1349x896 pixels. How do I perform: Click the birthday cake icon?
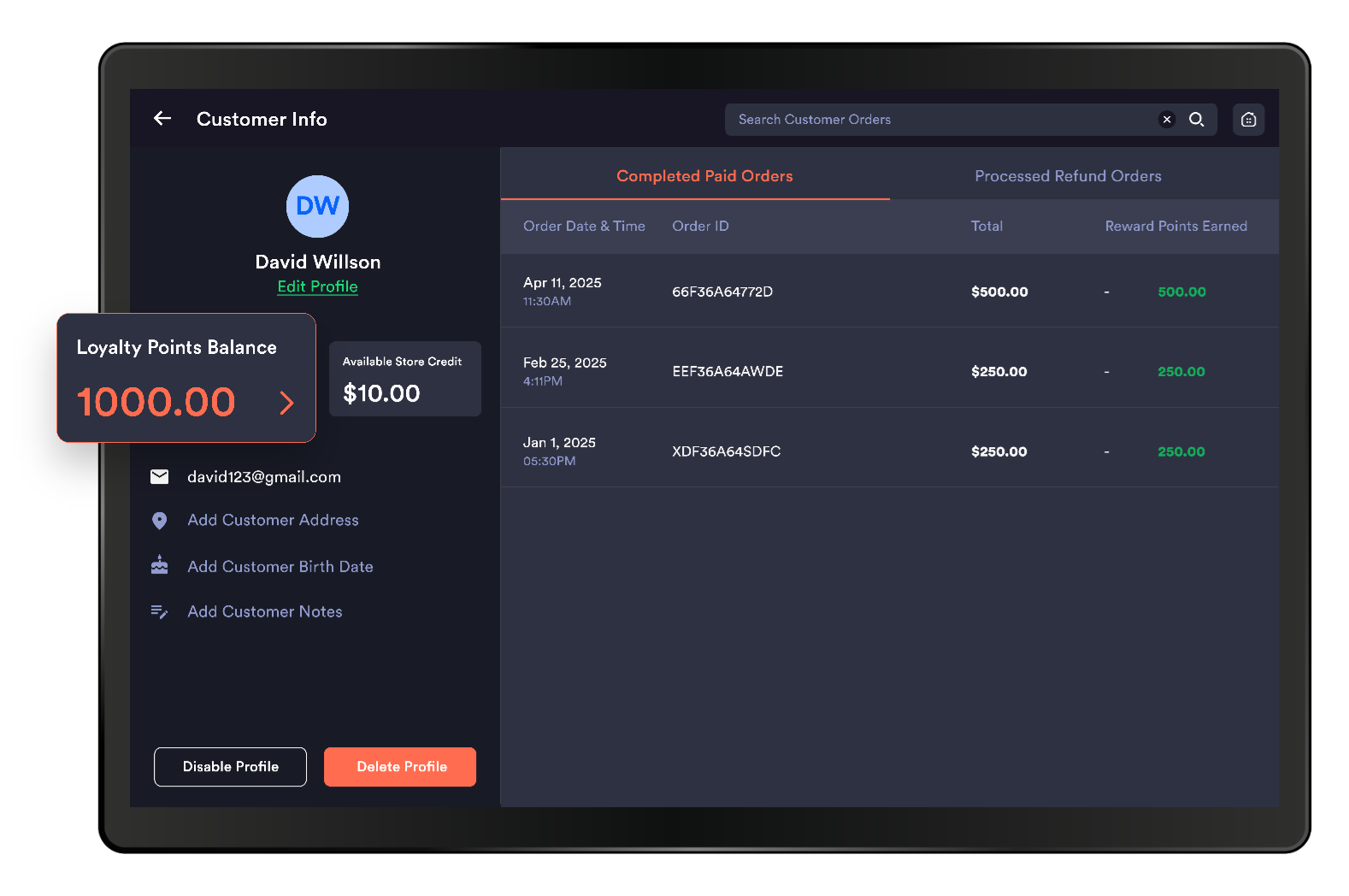160,566
